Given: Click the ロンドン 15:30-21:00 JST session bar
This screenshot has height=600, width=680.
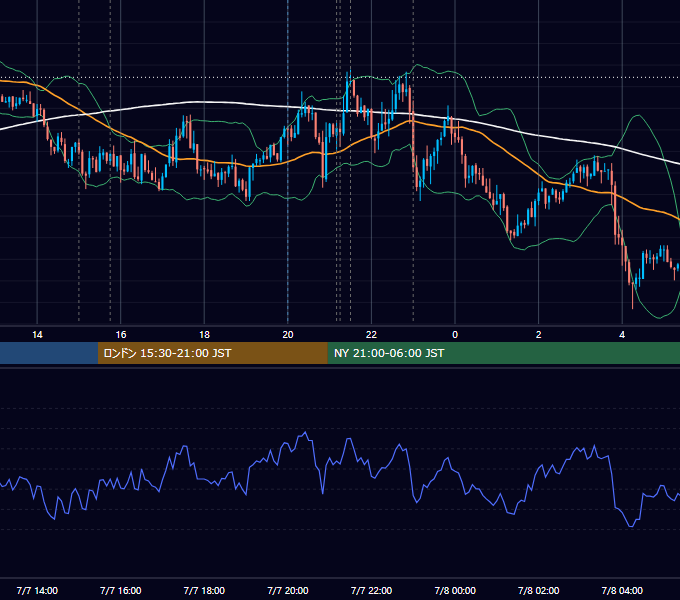Looking at the screenshot, I should [212, 353].
